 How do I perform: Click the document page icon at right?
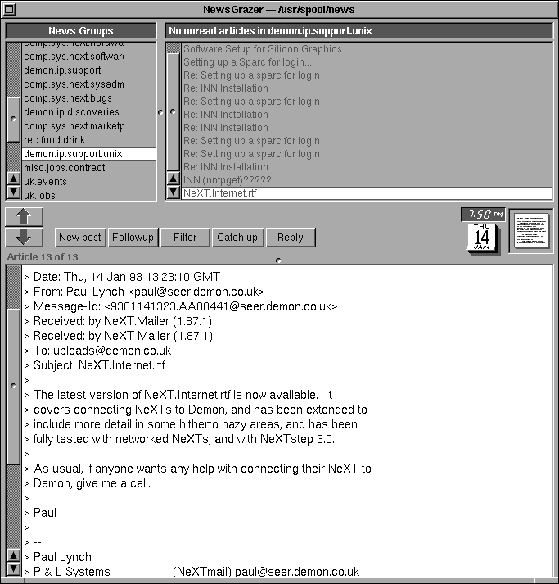531,231
